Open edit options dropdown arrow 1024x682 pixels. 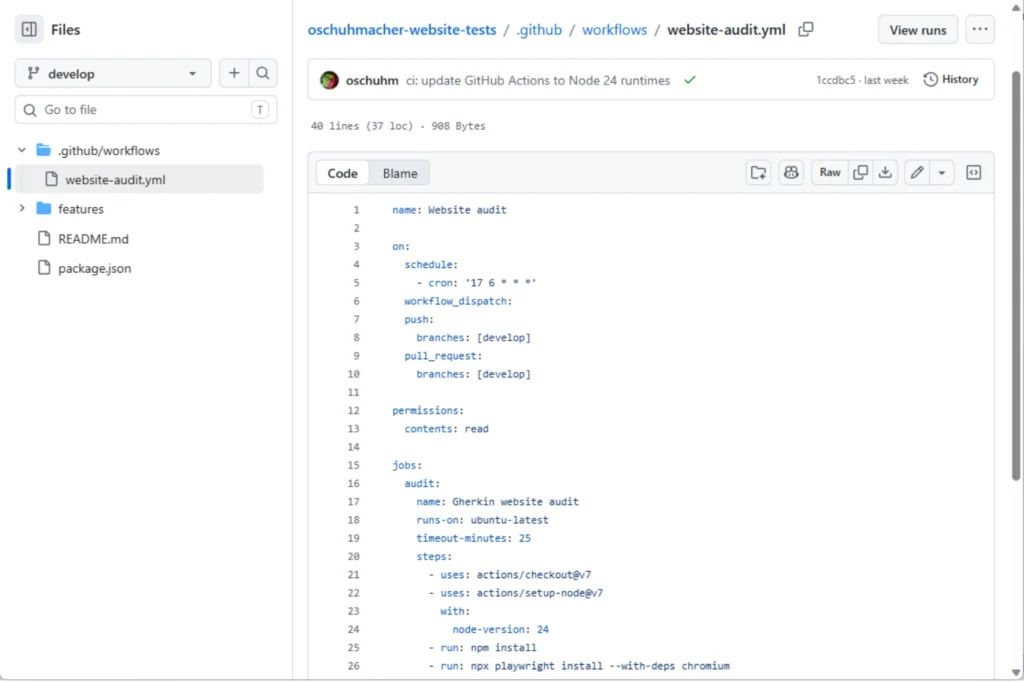pyautogui.click(x=942, y=172)
